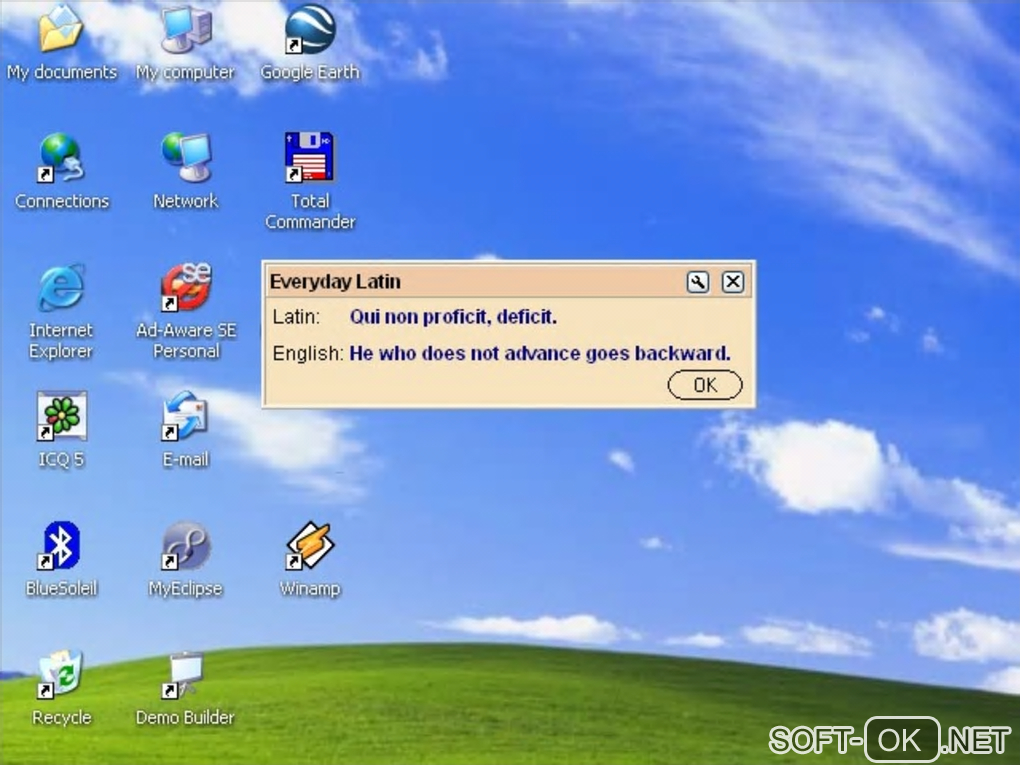Open Everyday Latin settings wrench button
Viewport: 1020px width, 765px height.
coord(697,282)
